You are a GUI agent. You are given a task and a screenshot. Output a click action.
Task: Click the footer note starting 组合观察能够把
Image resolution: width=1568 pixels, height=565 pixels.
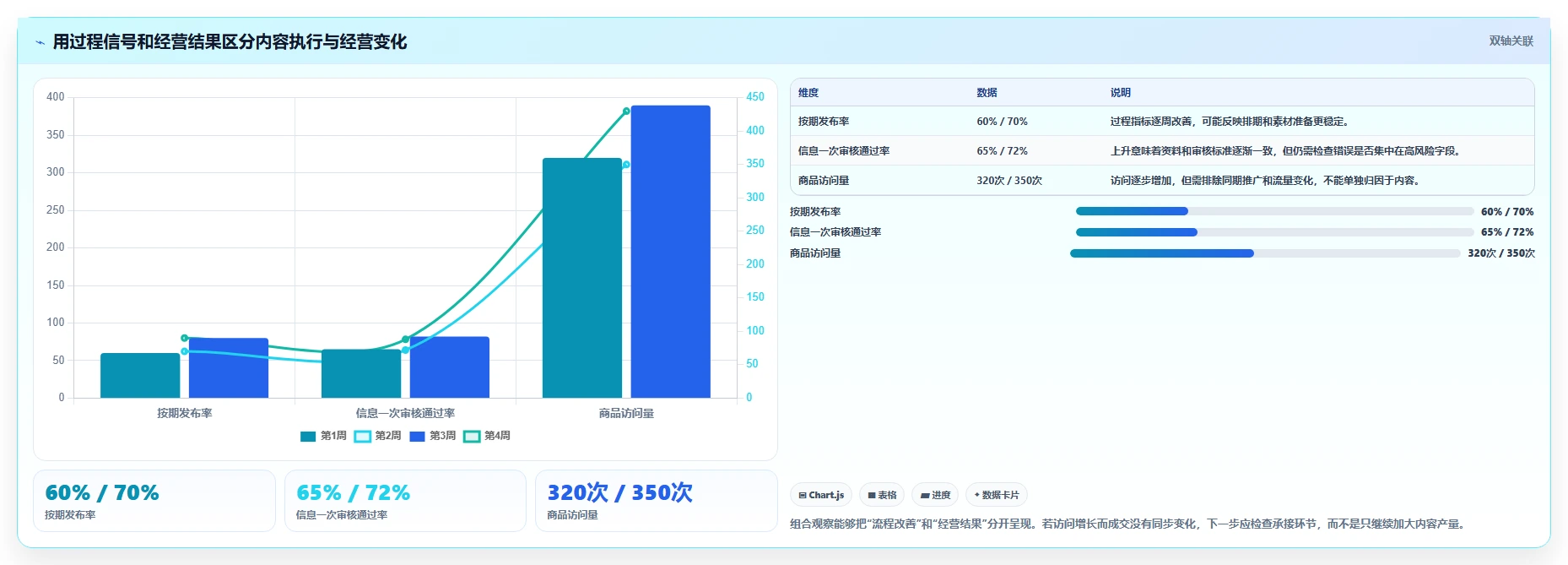point(1129,524)
